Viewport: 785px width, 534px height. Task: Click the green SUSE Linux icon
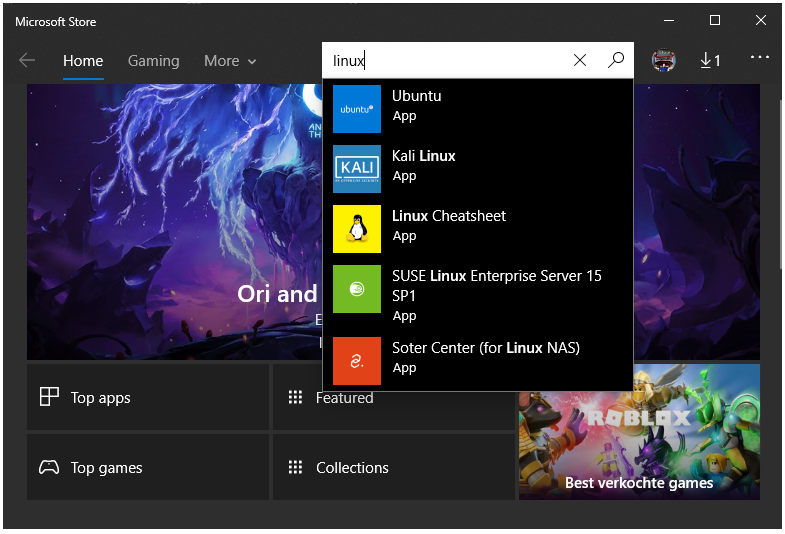357,289
